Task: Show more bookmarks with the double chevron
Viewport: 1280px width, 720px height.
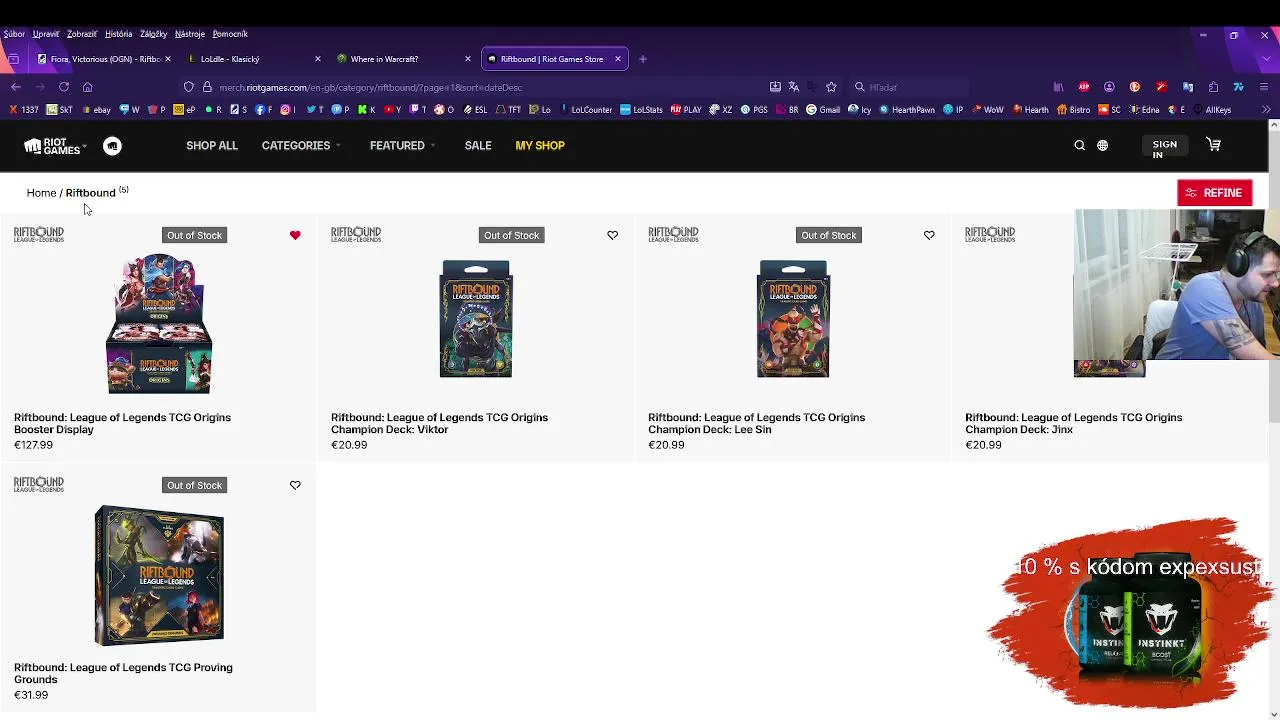Action: 1266,110
